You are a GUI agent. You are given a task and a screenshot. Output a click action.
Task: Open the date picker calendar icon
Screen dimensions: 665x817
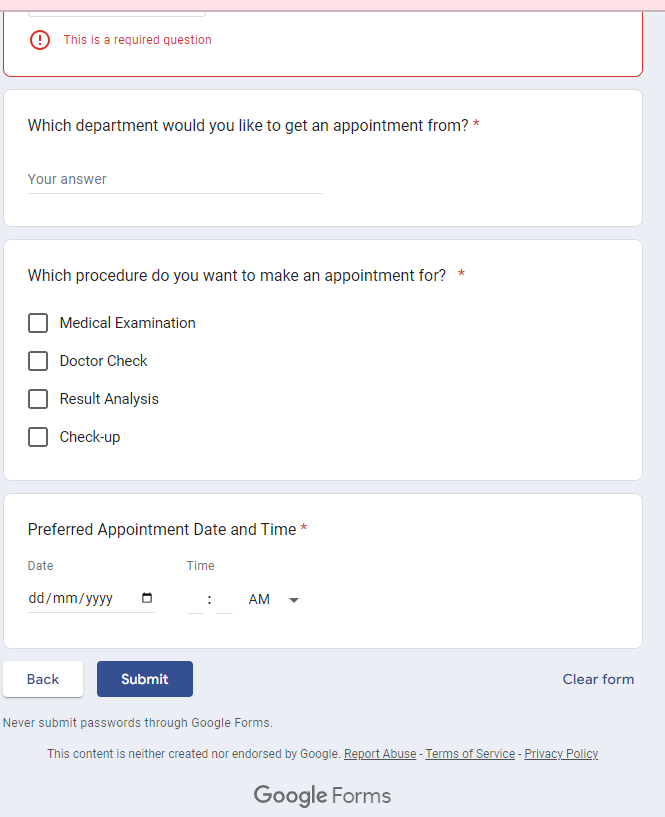(147, 598)
